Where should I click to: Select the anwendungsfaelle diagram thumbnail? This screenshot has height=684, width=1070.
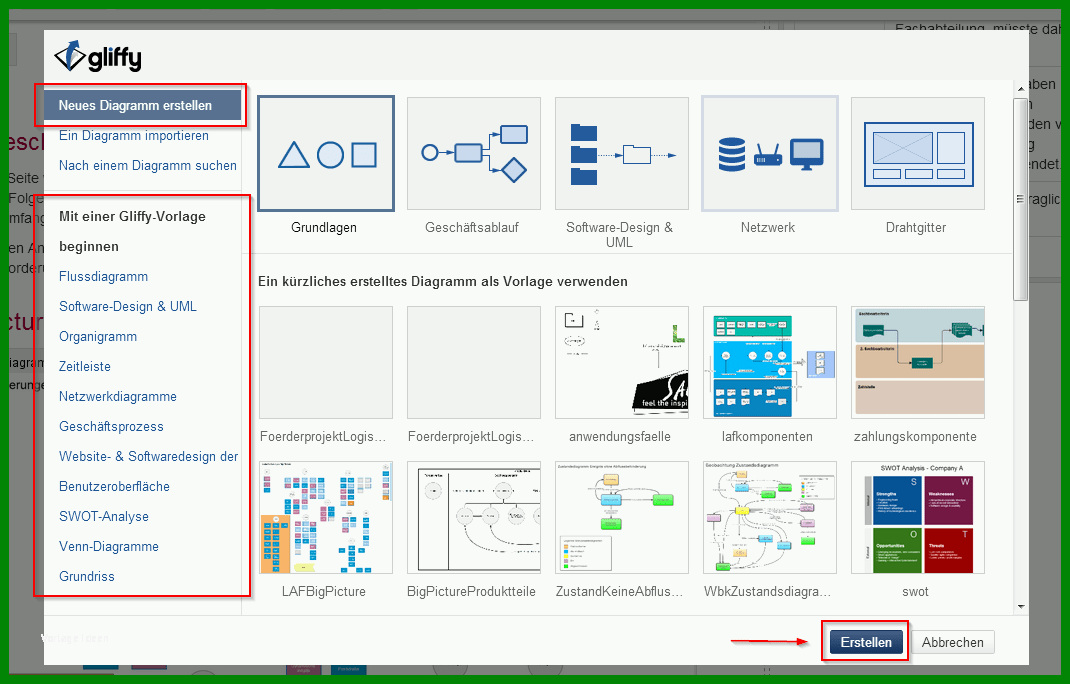click(x=622, y=362)
